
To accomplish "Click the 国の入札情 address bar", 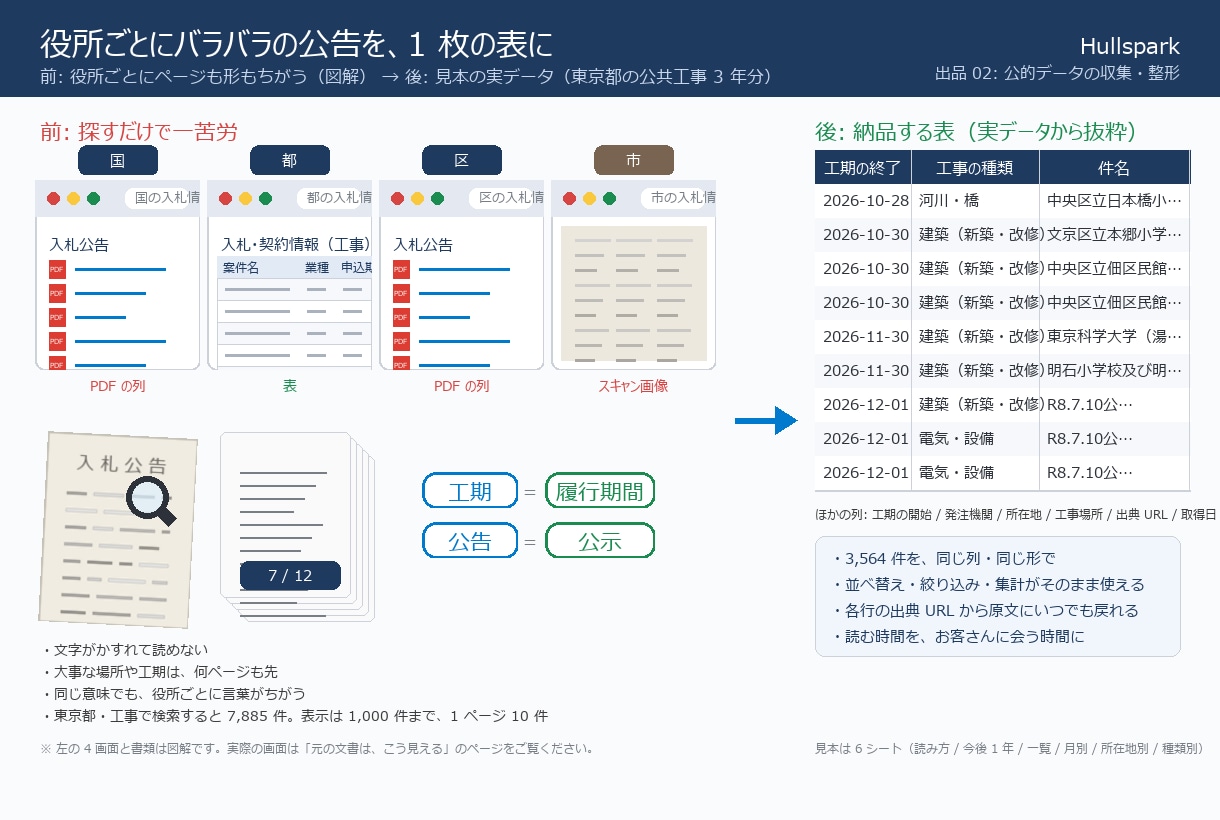I will point(161,199).
